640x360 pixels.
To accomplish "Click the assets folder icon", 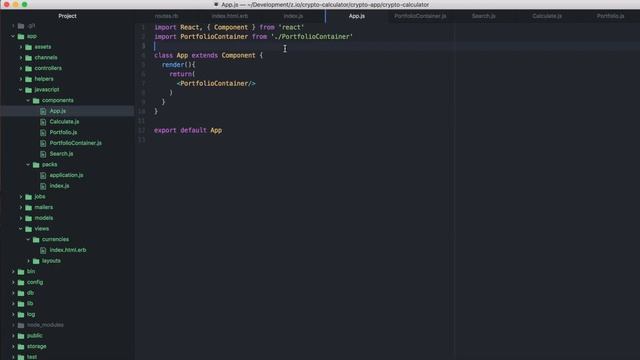I will pos(29,47).
